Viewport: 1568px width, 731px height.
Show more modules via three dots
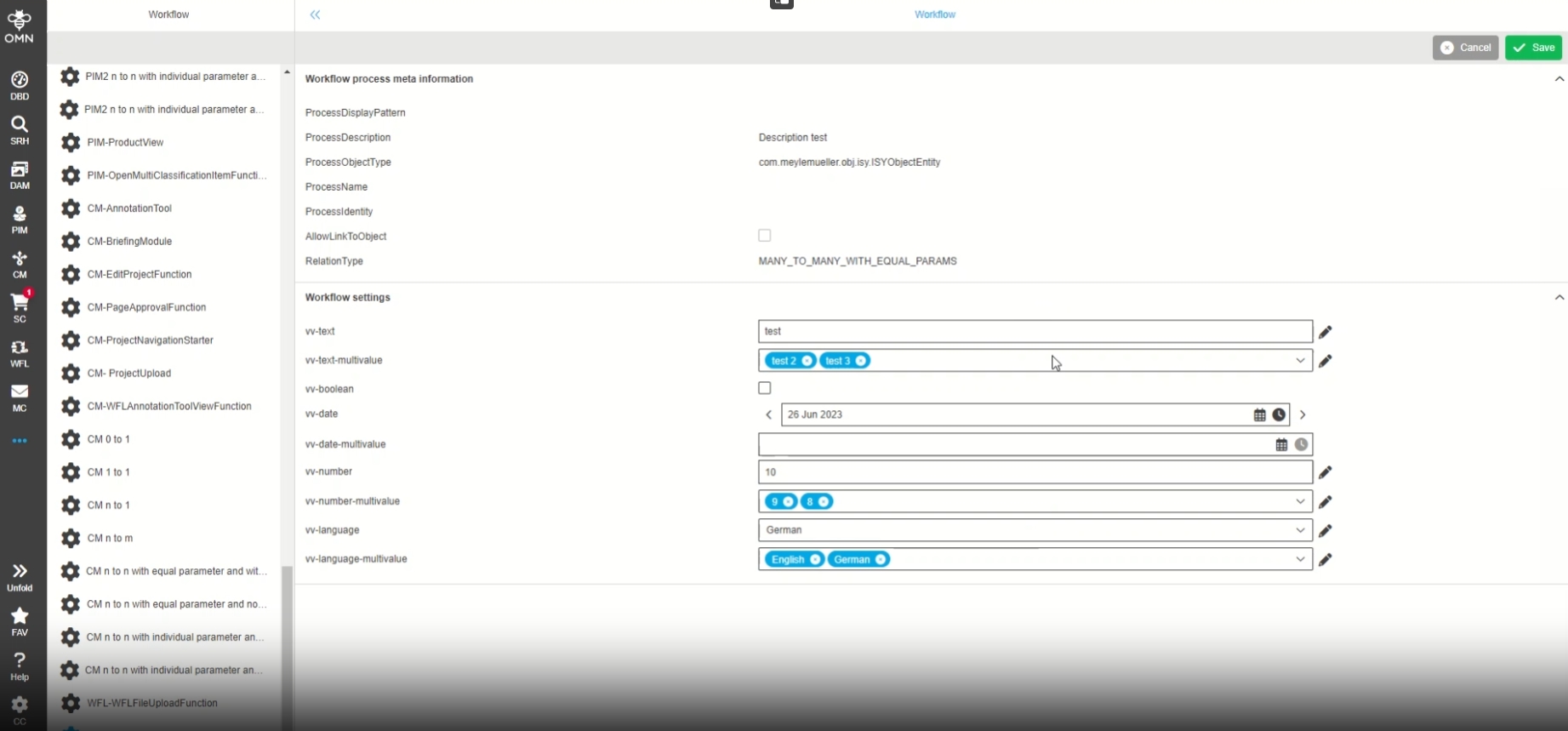(x=20, y=441)
